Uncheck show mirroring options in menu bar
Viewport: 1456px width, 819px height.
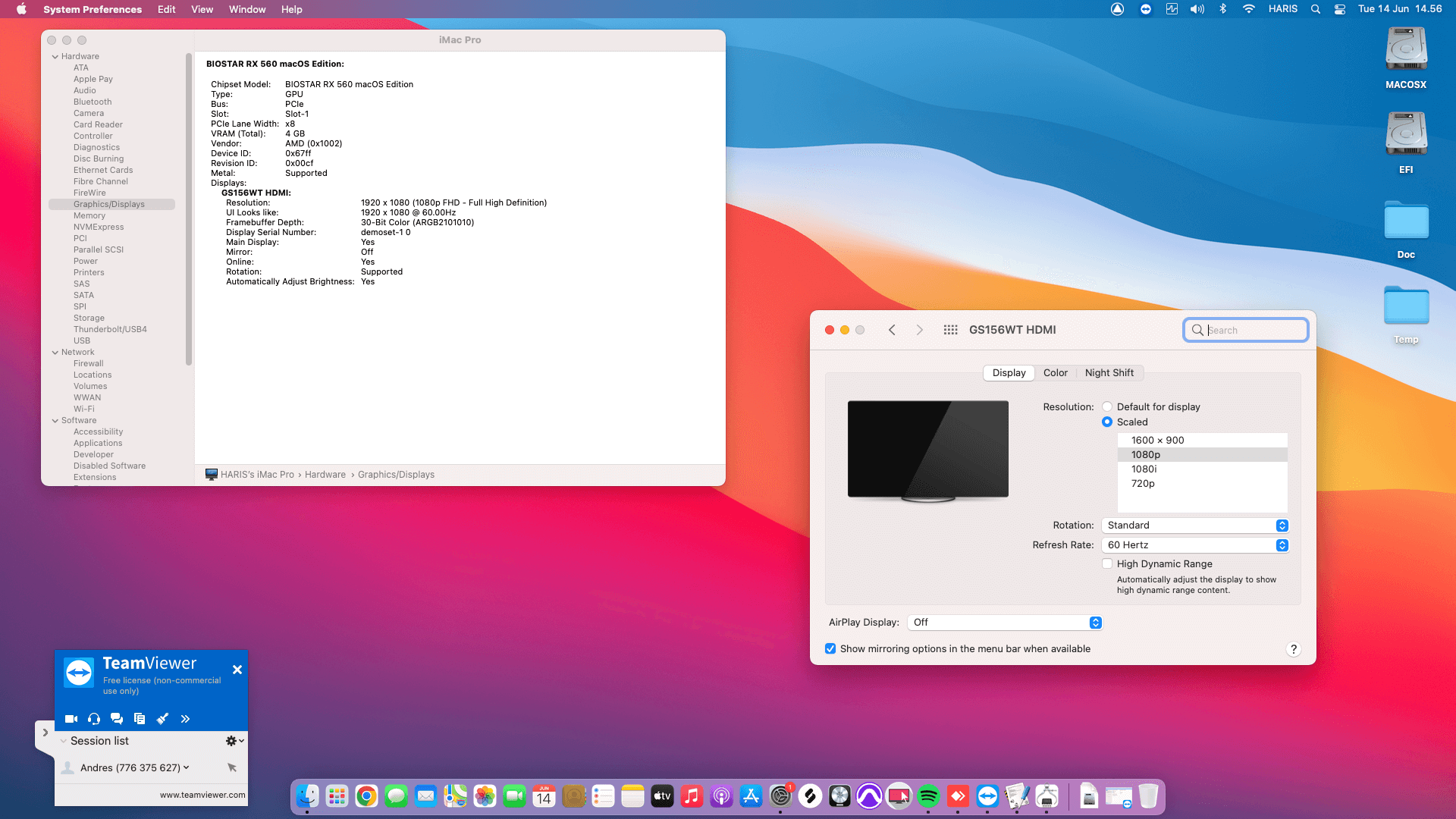coord(830,648)
